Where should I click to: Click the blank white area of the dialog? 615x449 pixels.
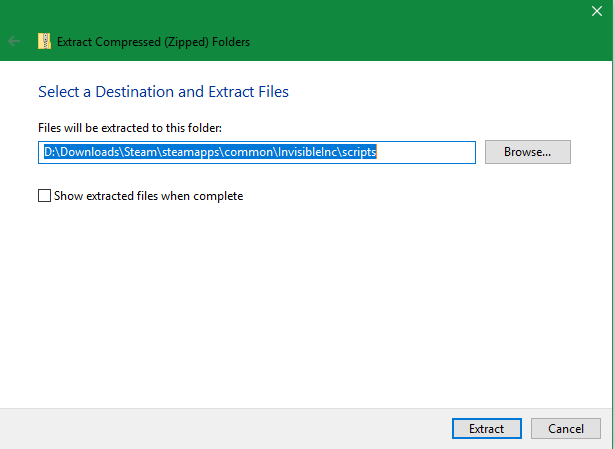pyautogui.click(x=300, y=300)
